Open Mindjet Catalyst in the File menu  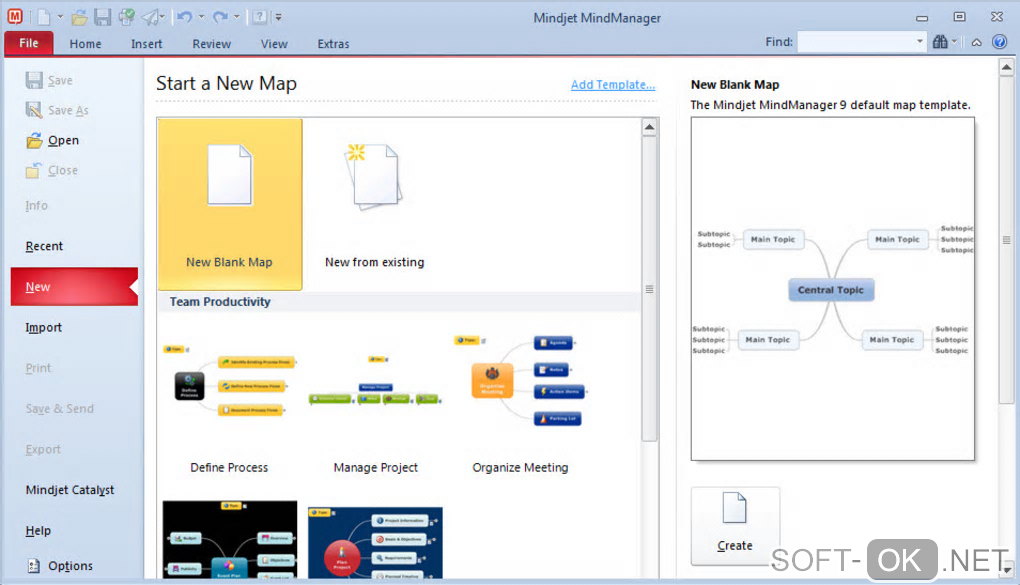point(70,490)
